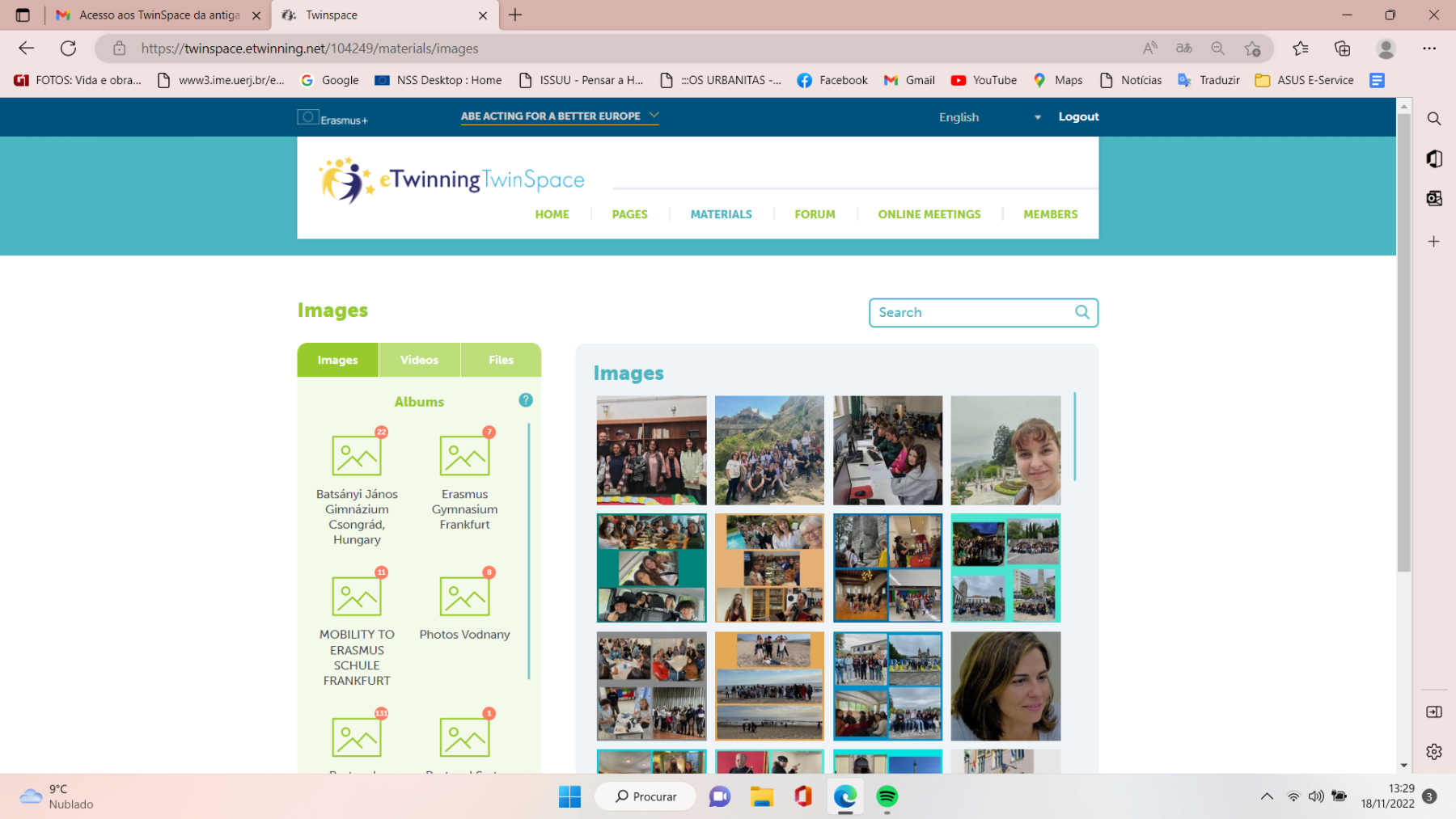Click the Albums help question mark icon
This screenshot has height=819, width=1456.
(x=526, y=400)
